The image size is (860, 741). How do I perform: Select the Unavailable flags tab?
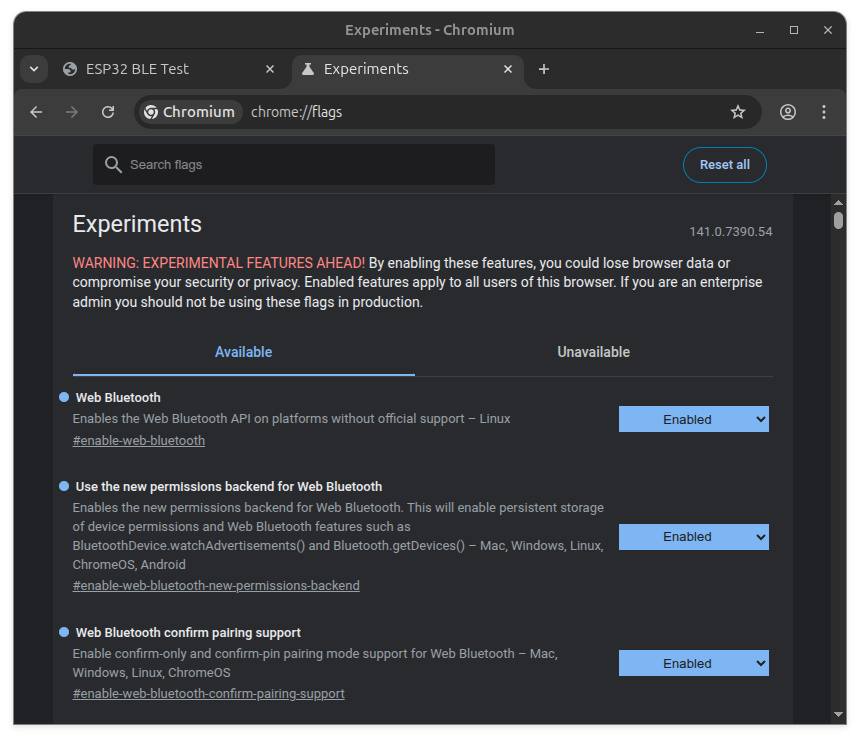(593, 352)
